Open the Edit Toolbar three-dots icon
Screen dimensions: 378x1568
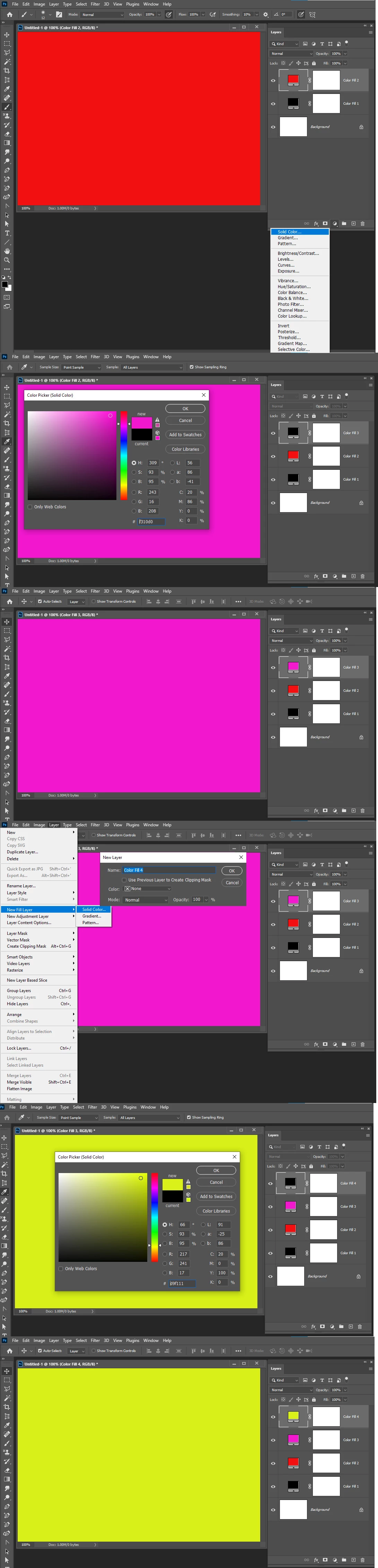click(x=7, y=269)
